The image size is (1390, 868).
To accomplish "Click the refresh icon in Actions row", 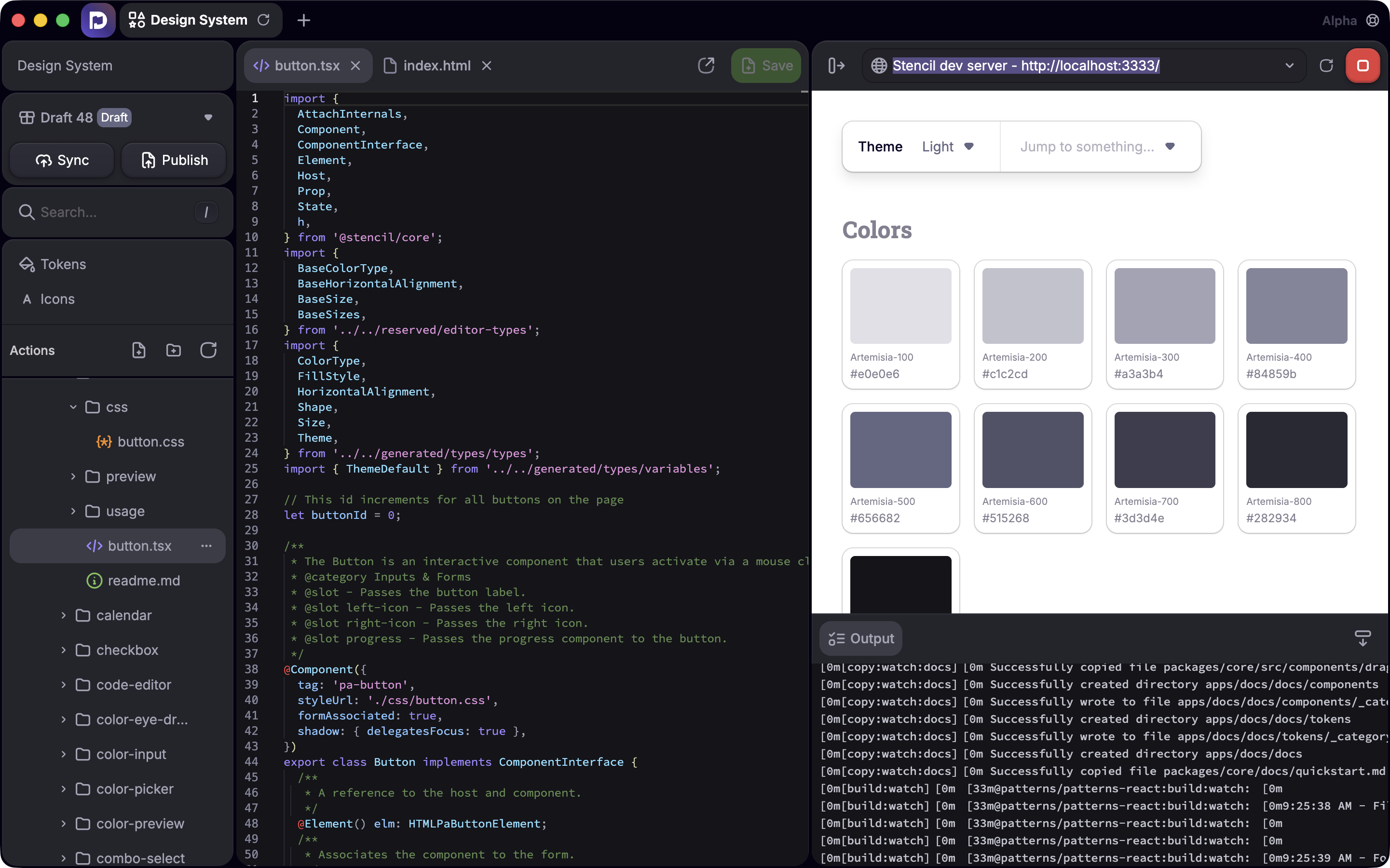I will (x=208, y=350).
